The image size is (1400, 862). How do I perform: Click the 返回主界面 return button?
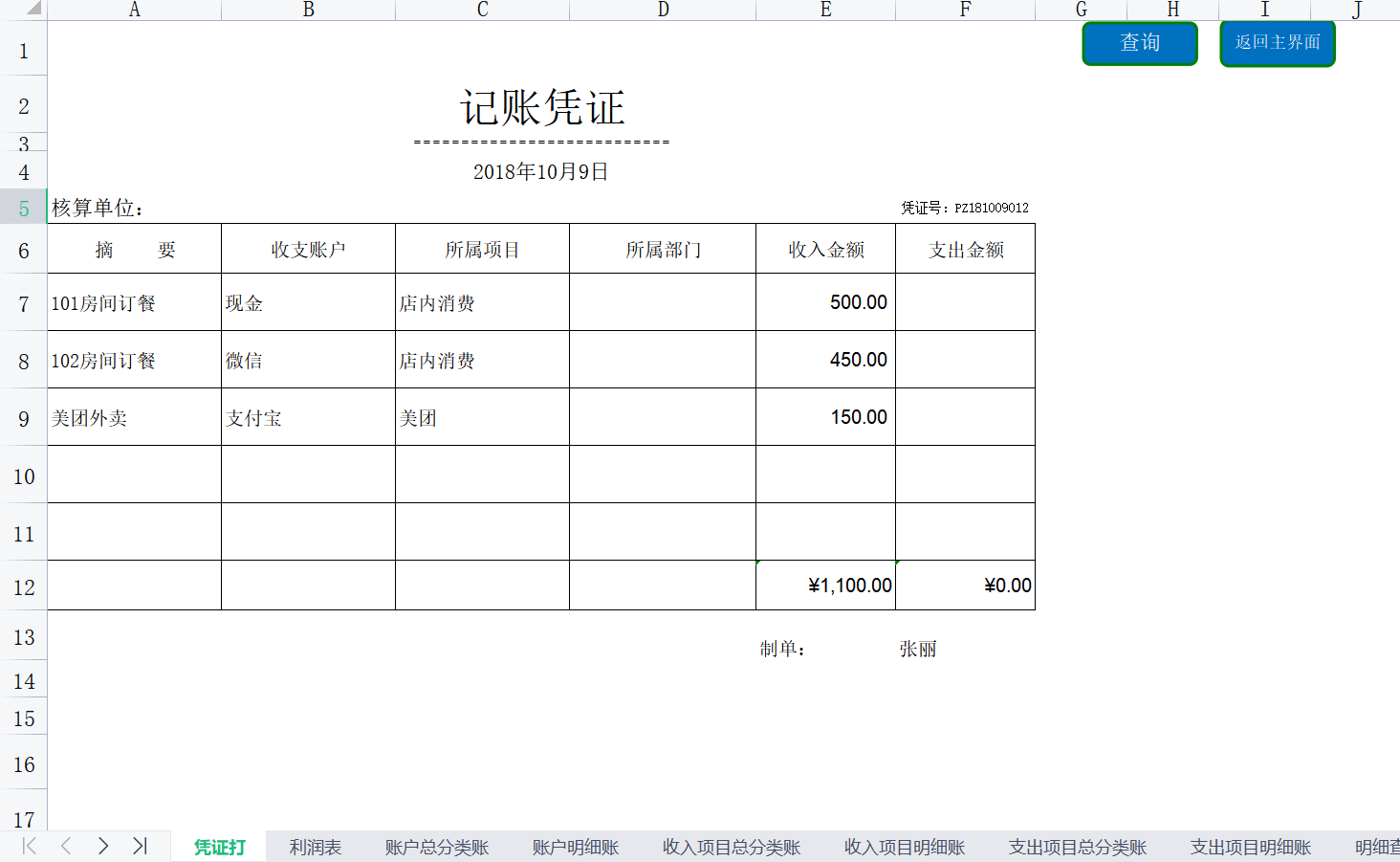[1277, 43]
